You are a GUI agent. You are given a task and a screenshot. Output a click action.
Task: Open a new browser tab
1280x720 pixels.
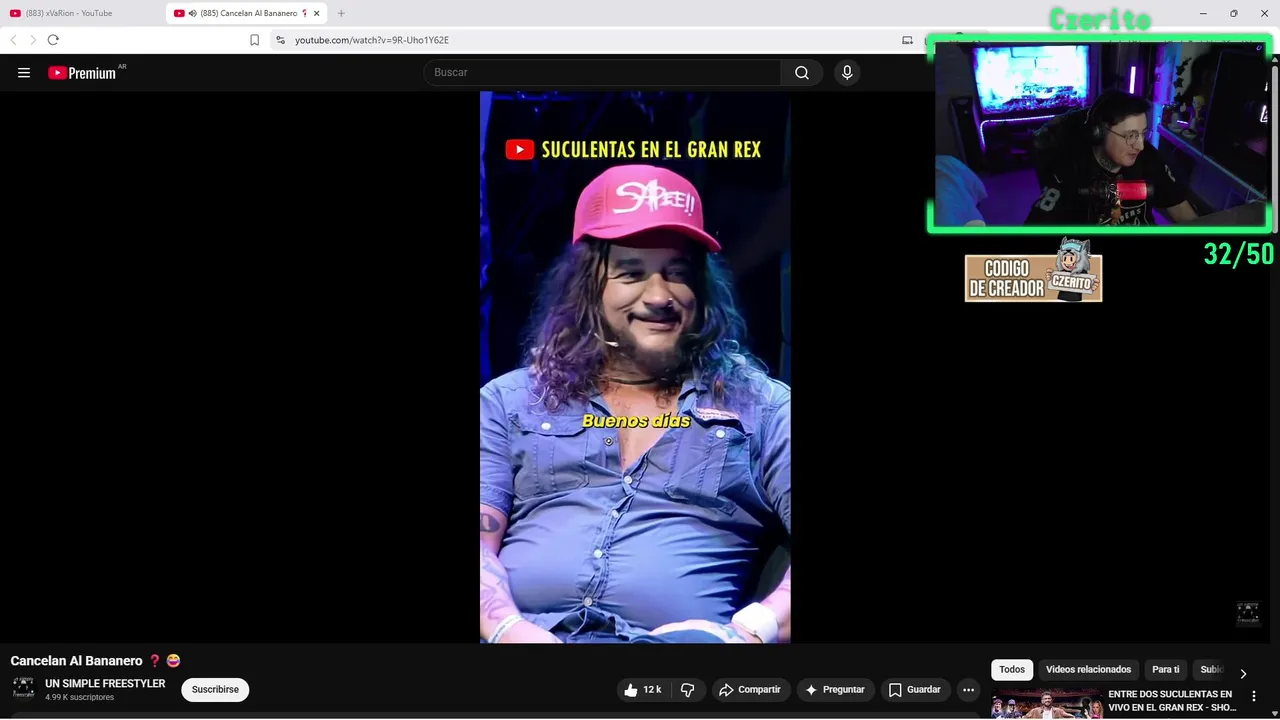341,13
